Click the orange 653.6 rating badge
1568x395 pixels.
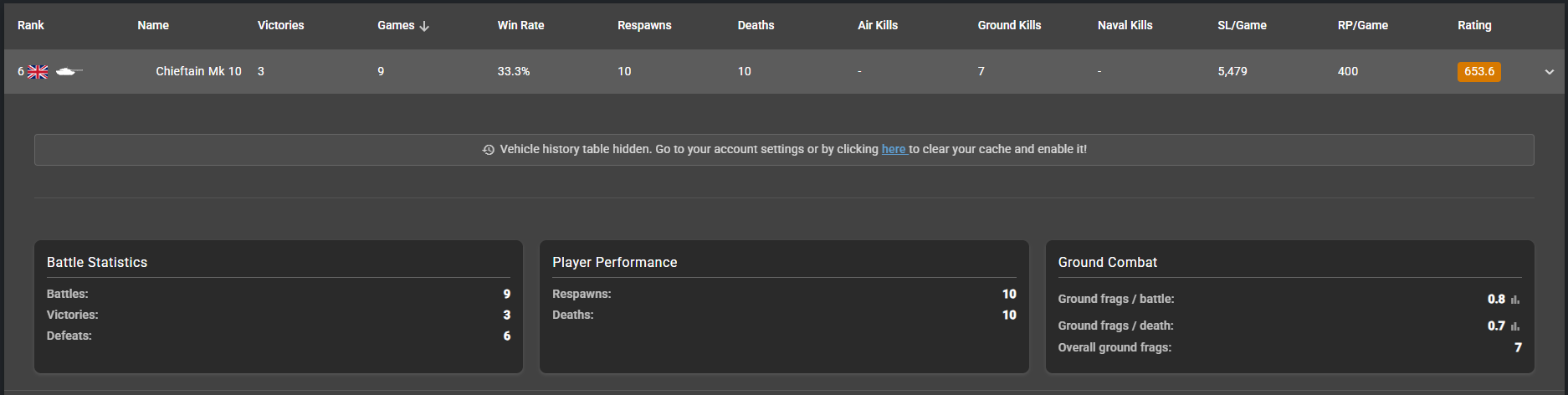[1478, 72]
